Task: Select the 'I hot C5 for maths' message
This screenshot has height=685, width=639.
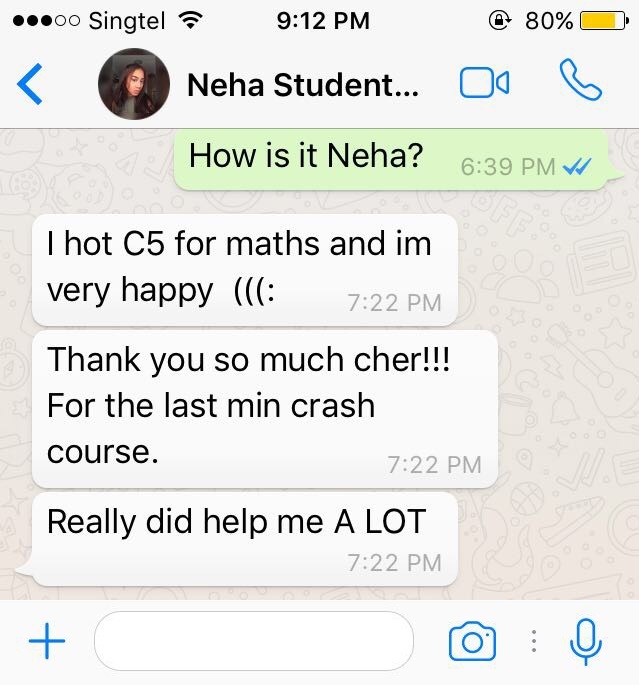Action: pos(245,270)
